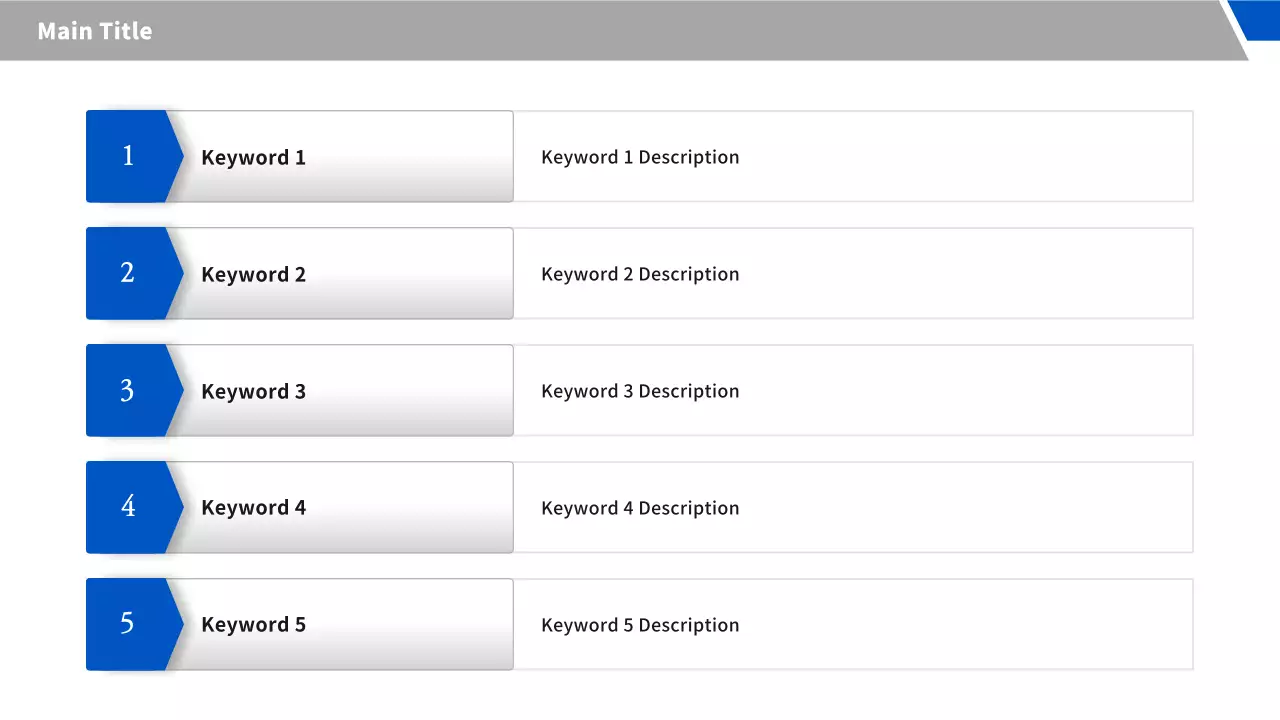Select the Keyword 4 label text
The image size is (1280, 720).
tap(253, 508)
